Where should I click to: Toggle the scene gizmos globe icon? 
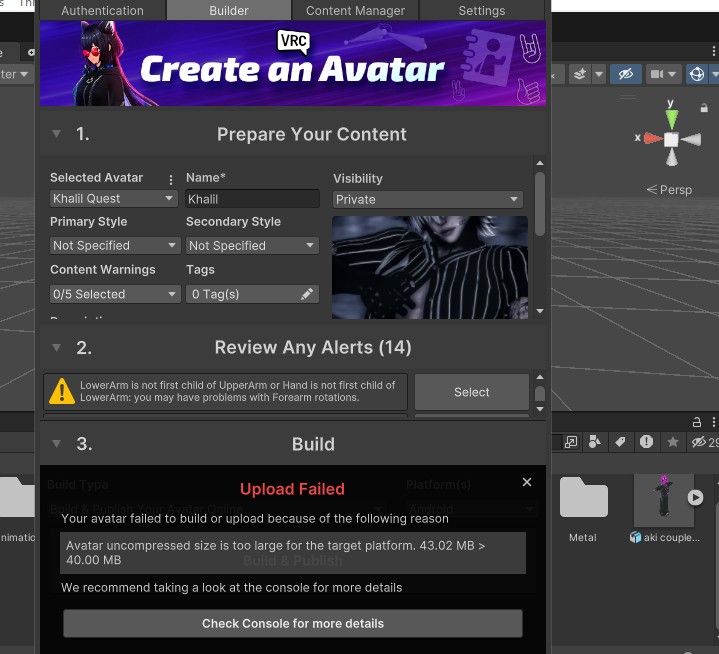click(x=697, y=74)
